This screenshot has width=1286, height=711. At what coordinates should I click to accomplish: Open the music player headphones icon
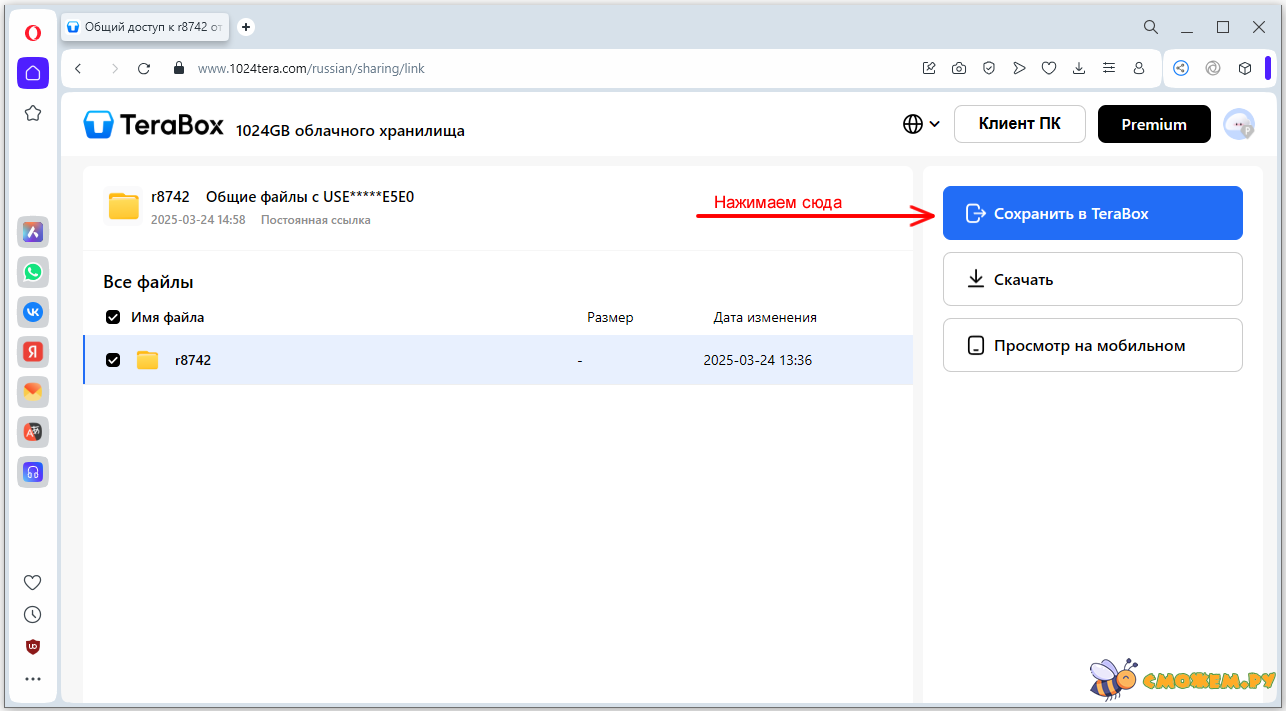pos(33,472)
